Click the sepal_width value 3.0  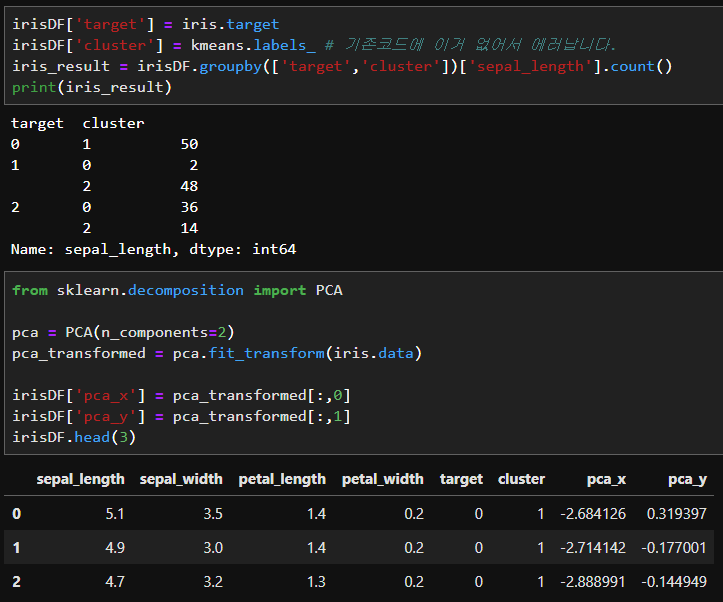pyautogui.click(x=213, y=548)
